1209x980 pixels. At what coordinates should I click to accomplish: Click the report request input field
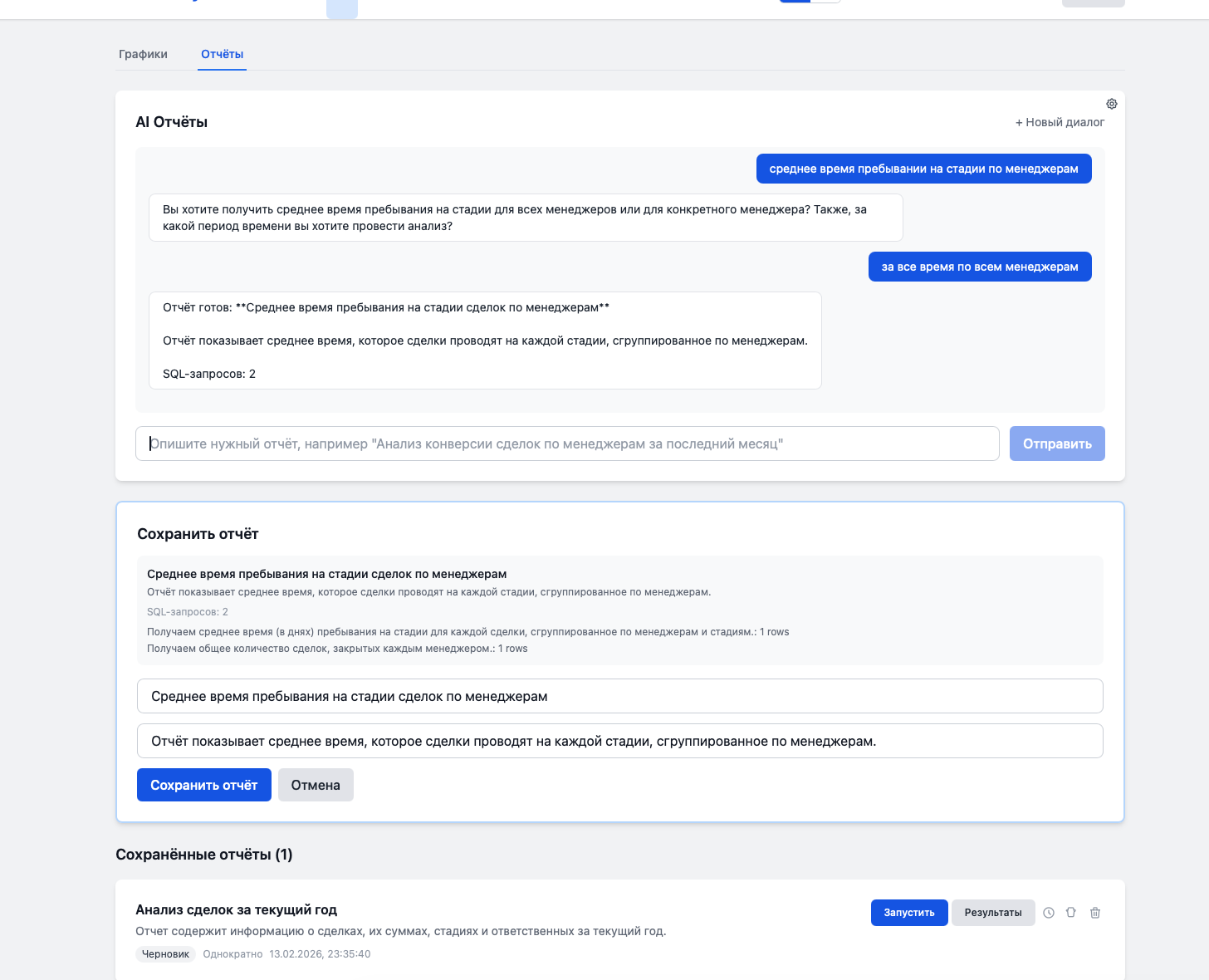[567, 443]
